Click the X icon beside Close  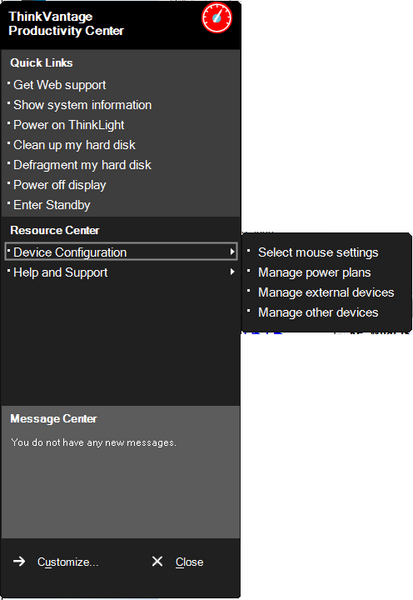[x=157, y=561]
